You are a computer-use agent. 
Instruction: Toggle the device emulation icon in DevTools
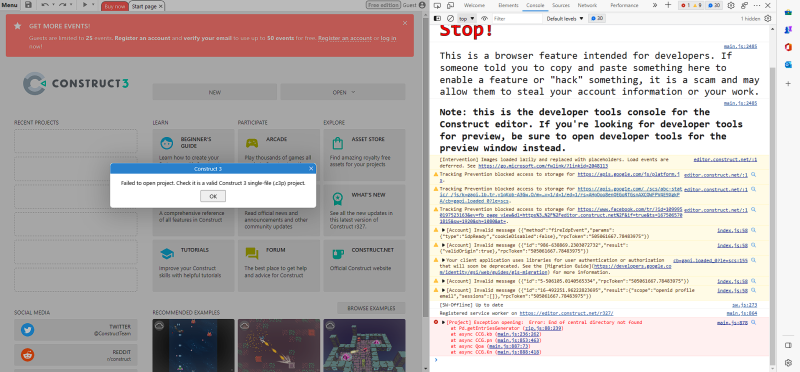[451, 5]
